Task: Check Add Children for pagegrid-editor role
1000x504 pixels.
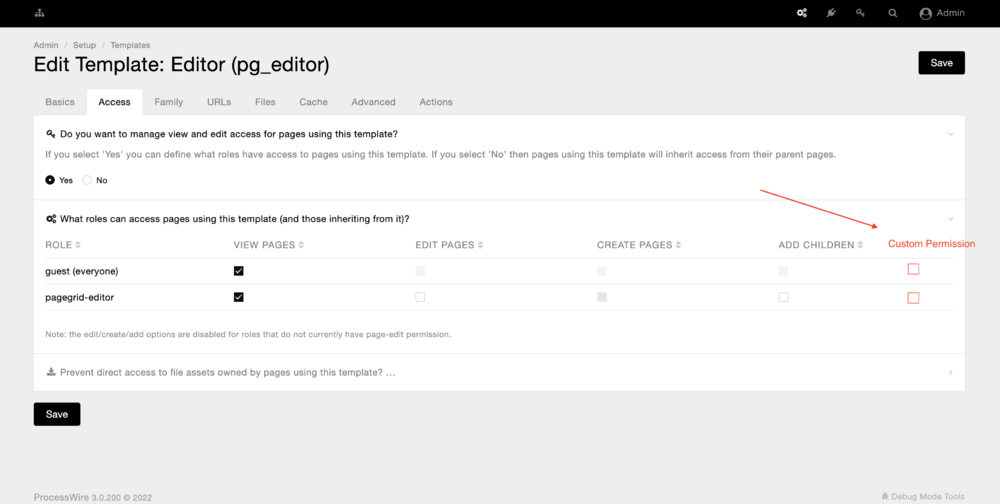Action: tap(783, 297)
